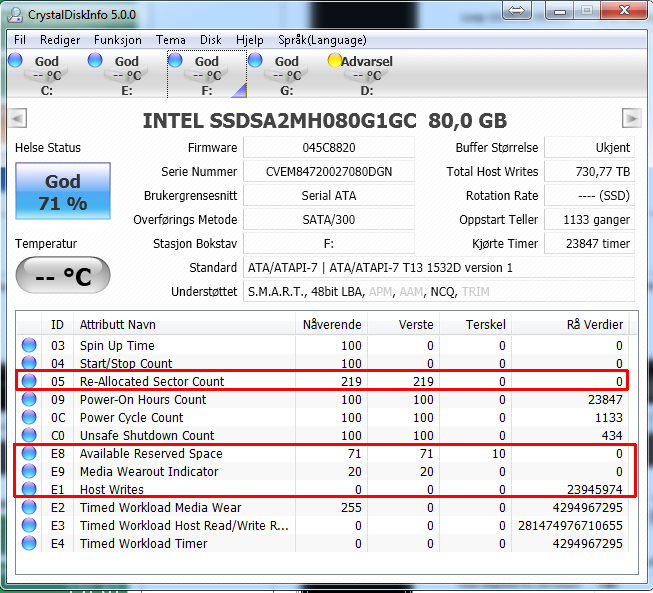Click the Buffer Størrelse value Ukjent

coord(589,147)
